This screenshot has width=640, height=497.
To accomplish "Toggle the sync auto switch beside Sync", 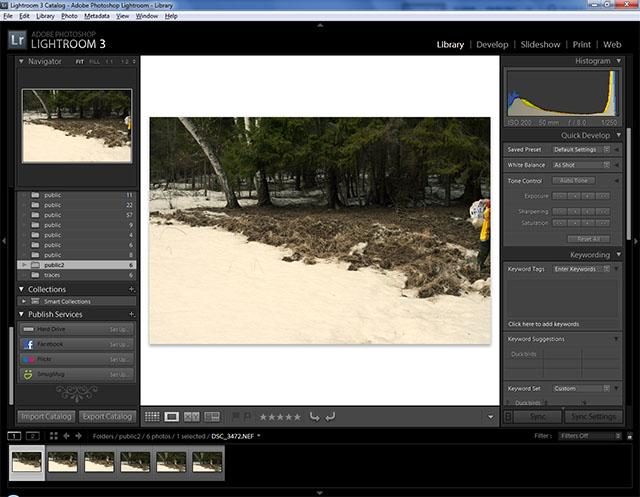I will pyautogui.click(x=508, y=417).
